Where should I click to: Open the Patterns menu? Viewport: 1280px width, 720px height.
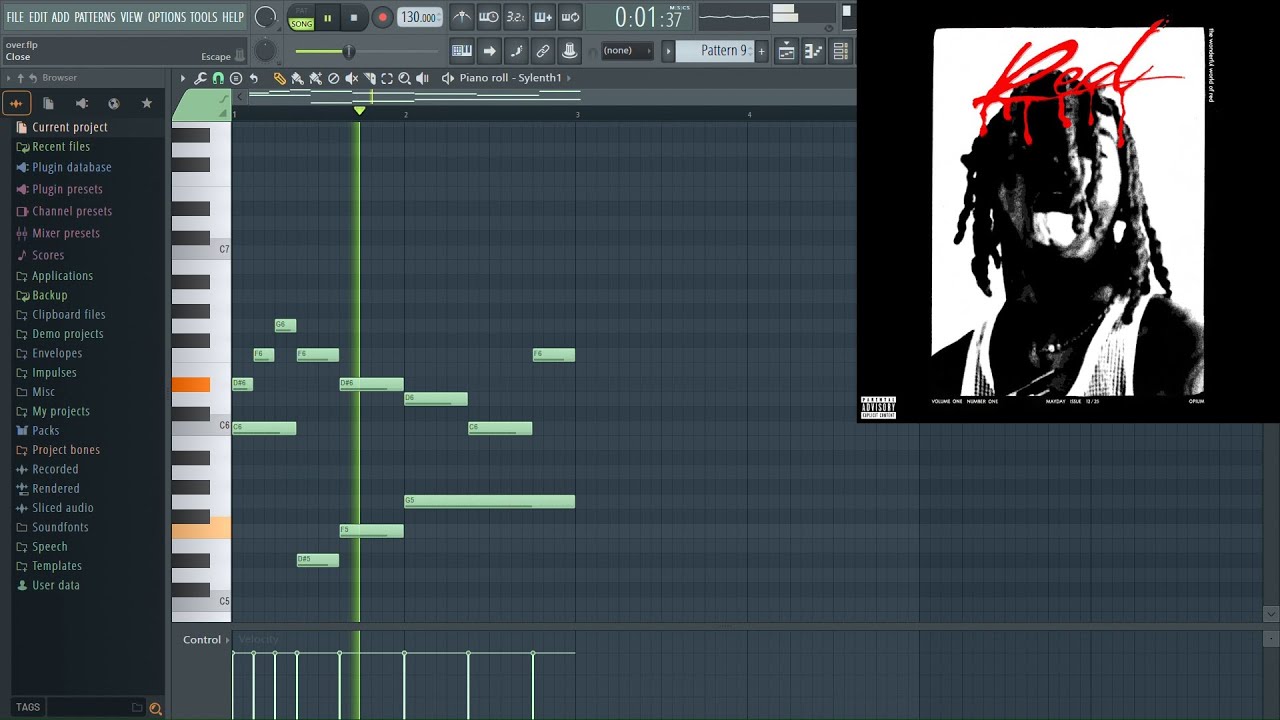95,17
